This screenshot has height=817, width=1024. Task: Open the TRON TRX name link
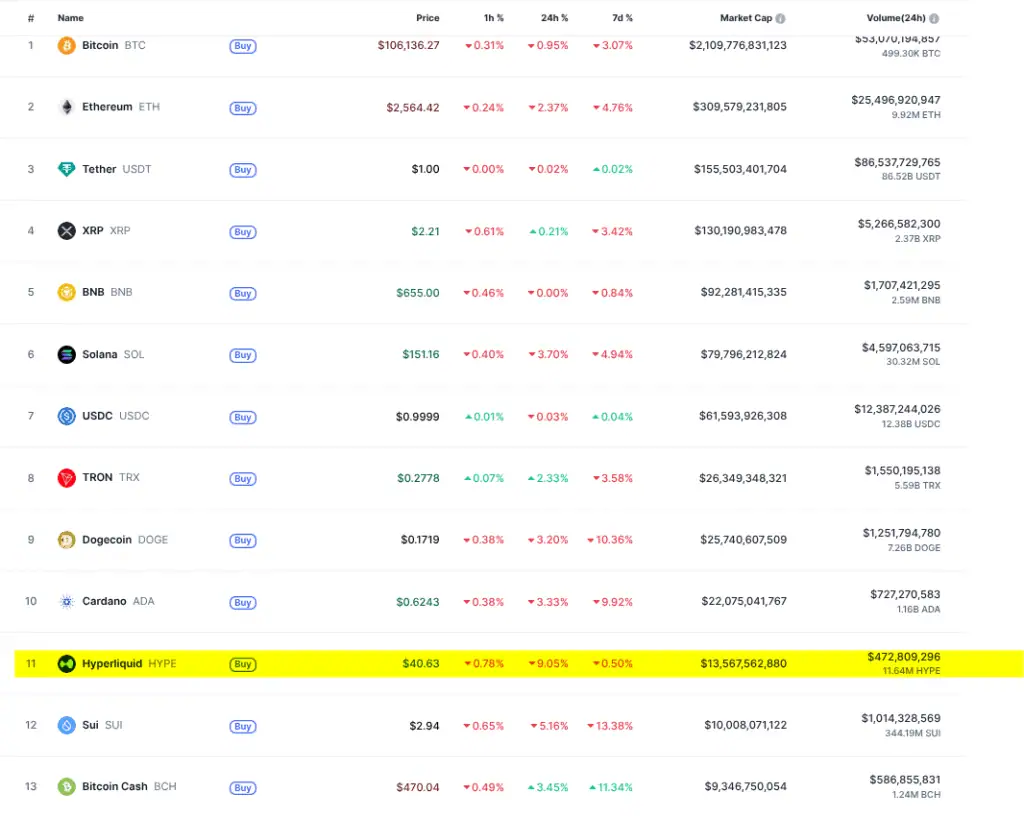click(110, 477)
